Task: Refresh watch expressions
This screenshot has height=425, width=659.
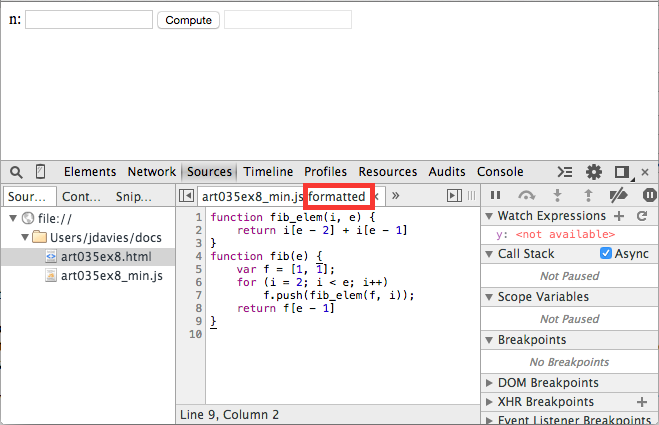Action: (x=642, y=216)
